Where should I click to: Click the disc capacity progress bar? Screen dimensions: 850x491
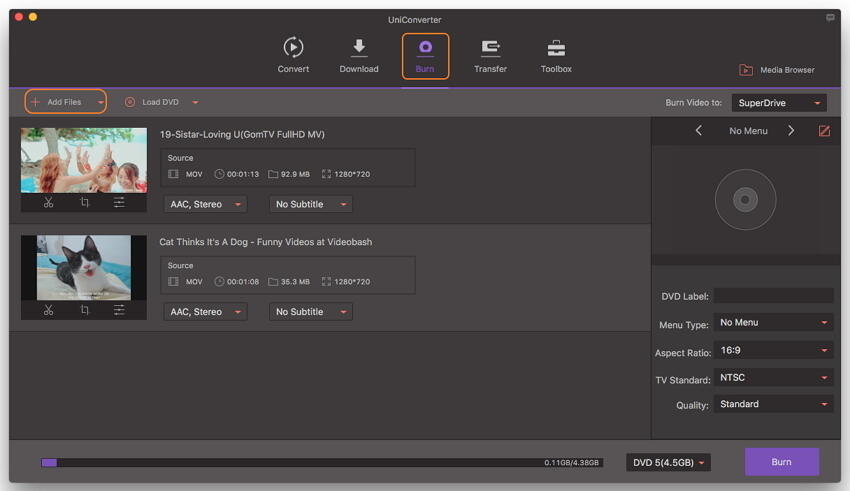click(x=322, y=462)
